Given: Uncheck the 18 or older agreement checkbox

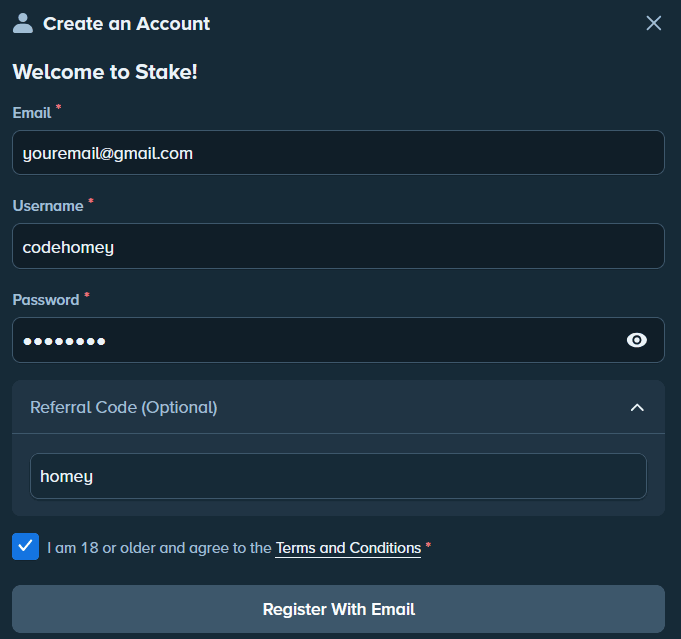Looking at the screenshot, I should [26, 546].
